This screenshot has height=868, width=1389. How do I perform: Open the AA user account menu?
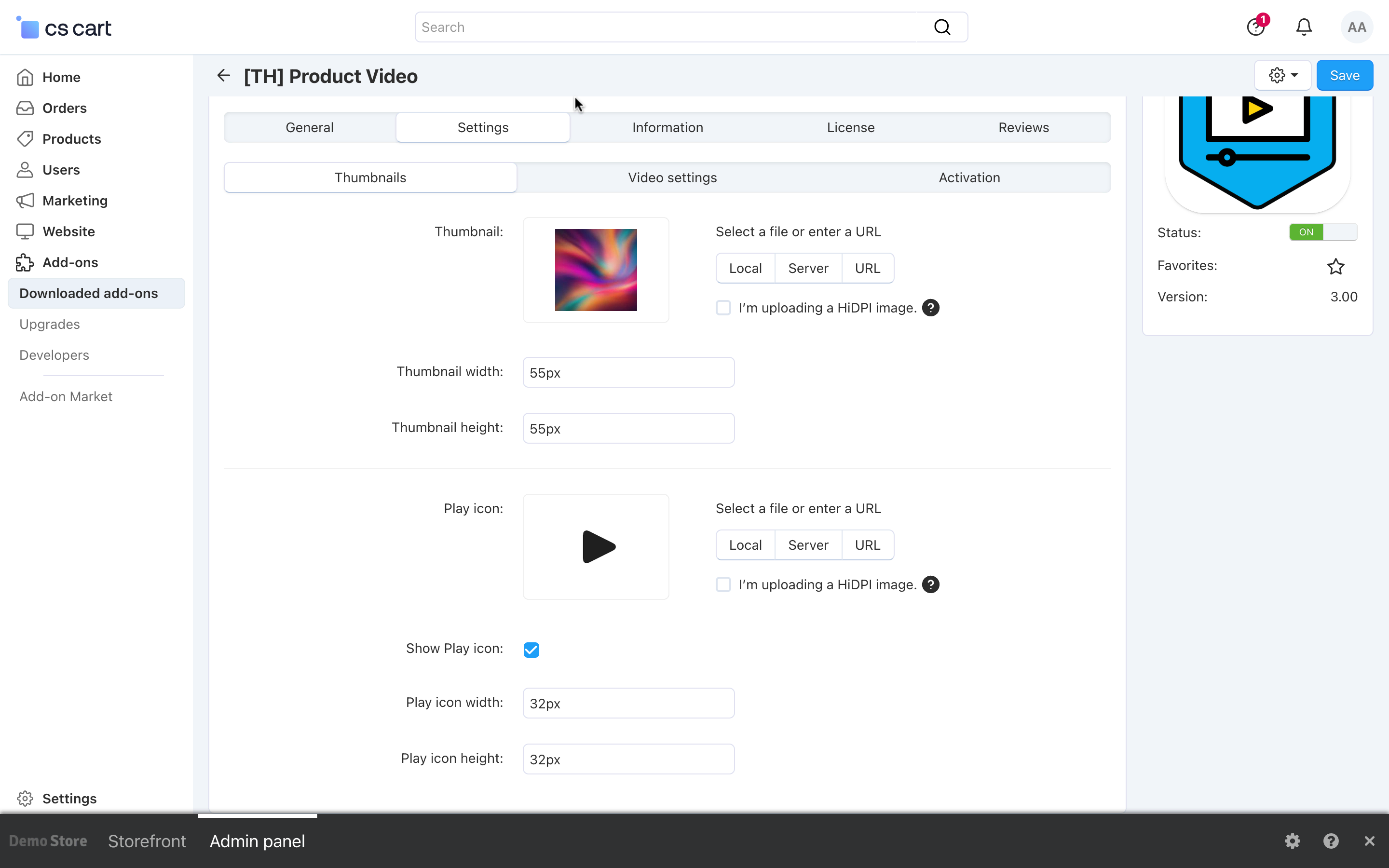point(1356,27)
